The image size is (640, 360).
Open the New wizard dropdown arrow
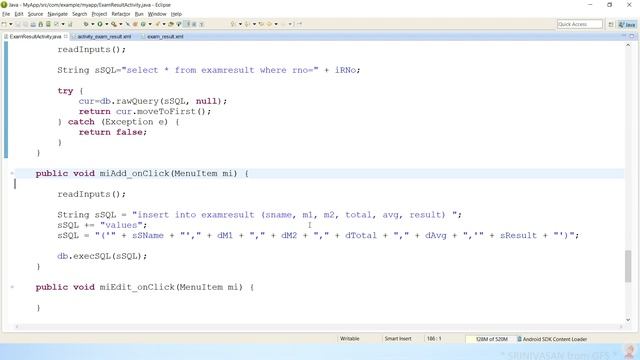point(11,24)
